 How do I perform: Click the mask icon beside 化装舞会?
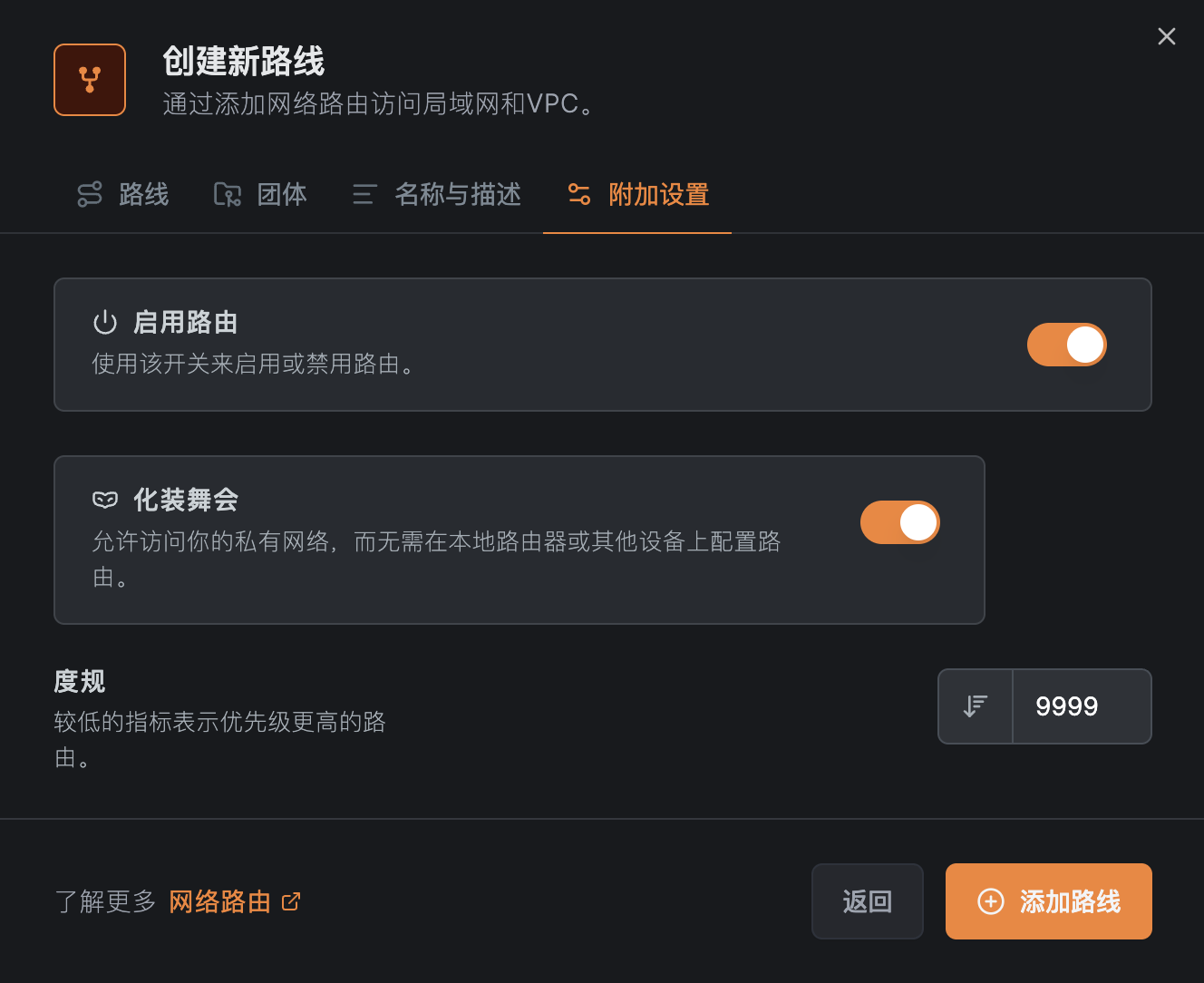(105, 500)
